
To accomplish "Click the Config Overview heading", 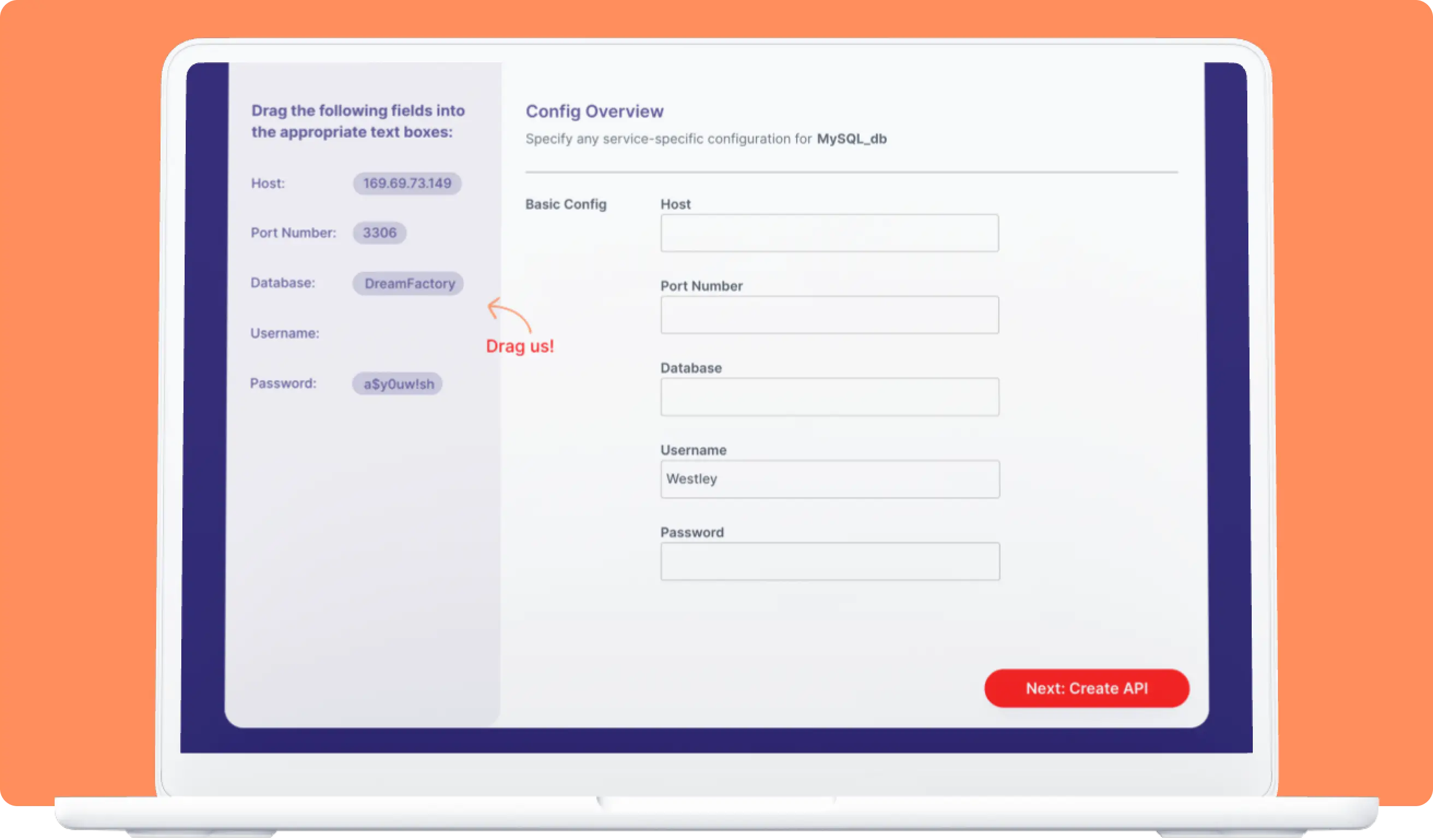I will [x=594, y=111].
